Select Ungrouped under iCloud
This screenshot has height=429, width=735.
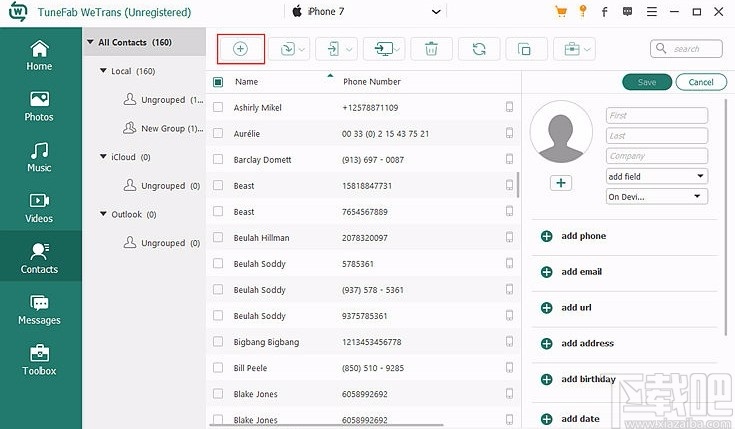click(x=162, y=186)
